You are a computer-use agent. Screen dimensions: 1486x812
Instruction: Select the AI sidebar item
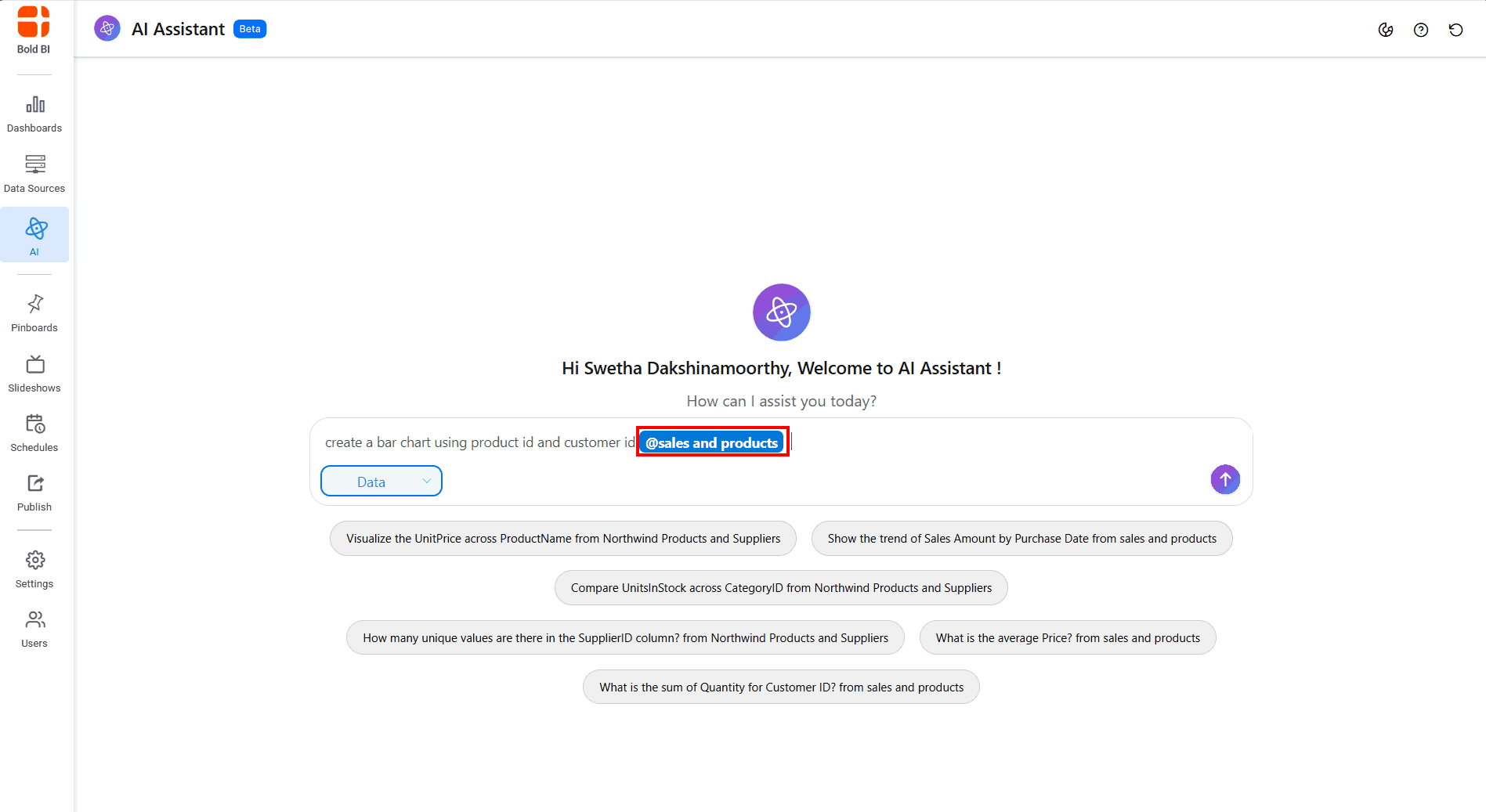point(34,235)
